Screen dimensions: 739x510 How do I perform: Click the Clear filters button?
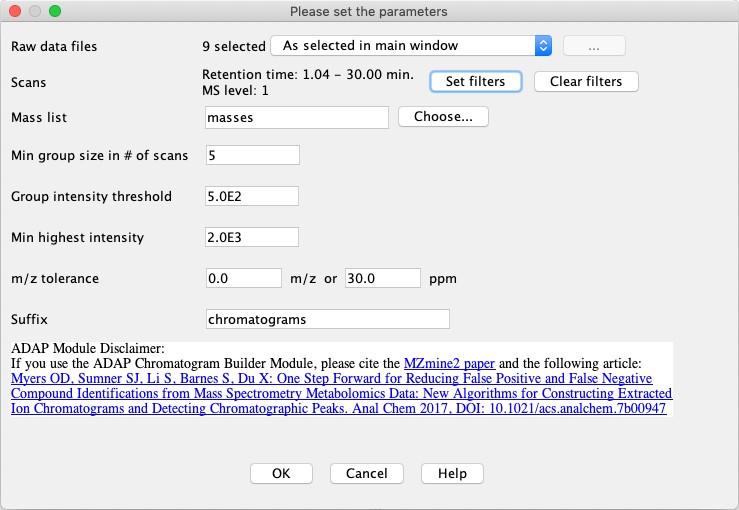(586, 82)
